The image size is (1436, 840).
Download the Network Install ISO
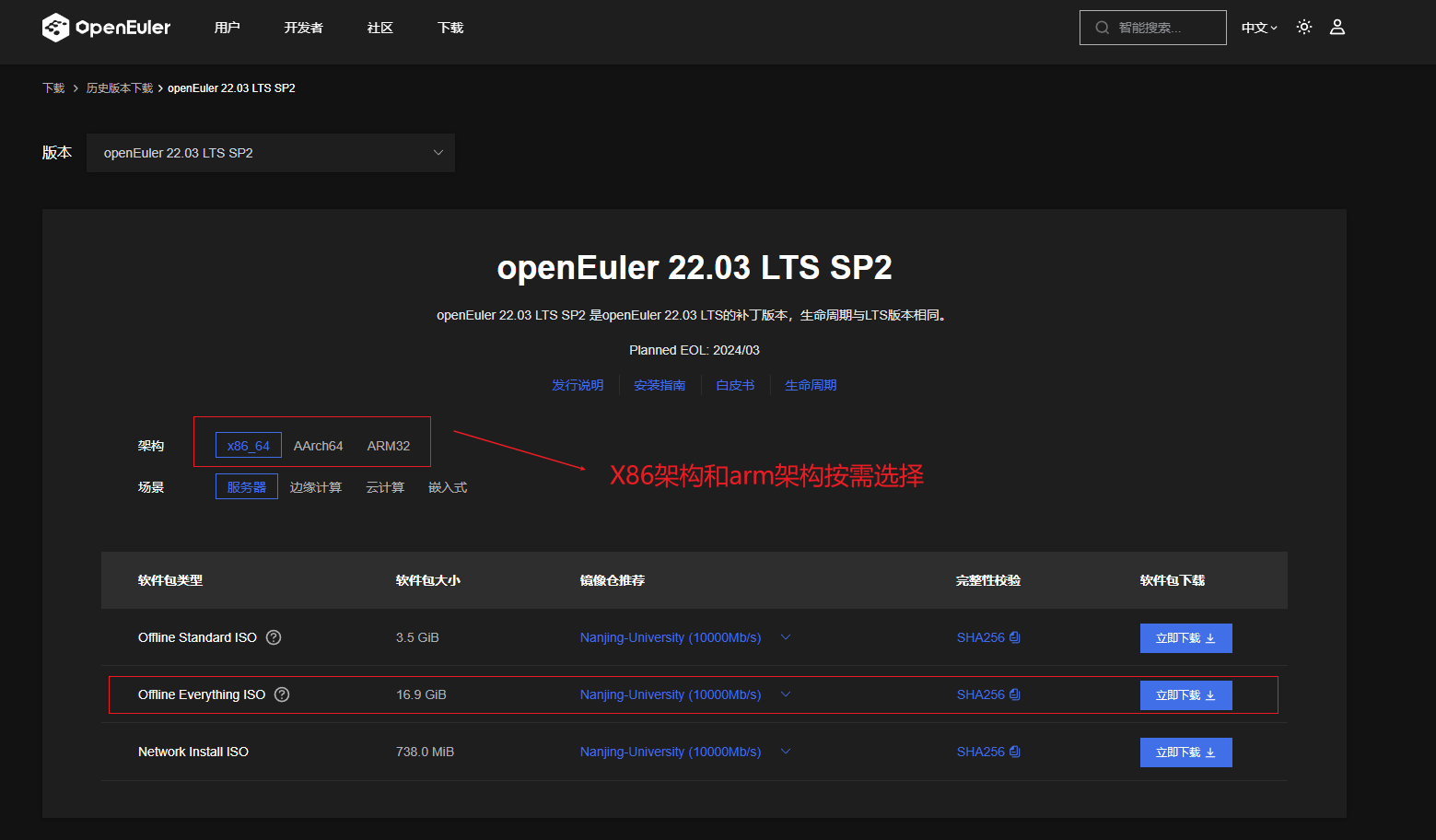coord(1186,752)
